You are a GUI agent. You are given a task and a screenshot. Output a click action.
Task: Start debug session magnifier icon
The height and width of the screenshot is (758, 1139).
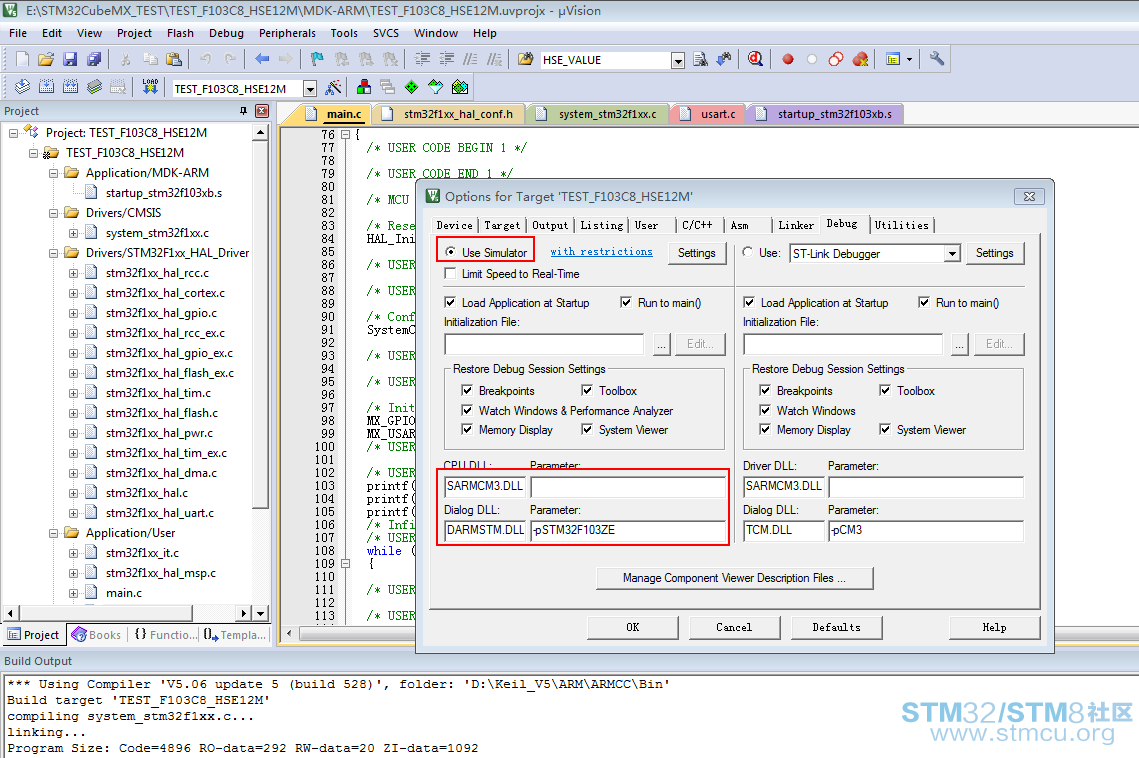[x=755, y=60]
